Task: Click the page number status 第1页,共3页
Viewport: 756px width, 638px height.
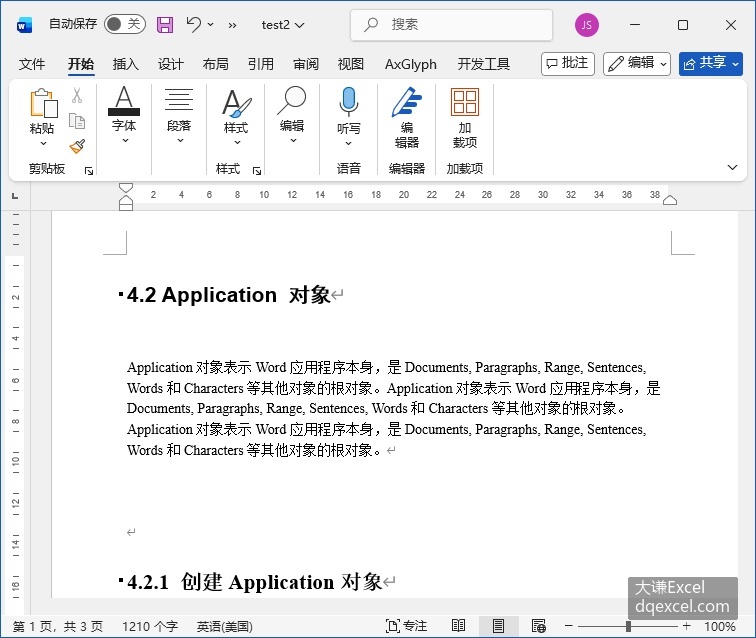Action: coord(58,626)
